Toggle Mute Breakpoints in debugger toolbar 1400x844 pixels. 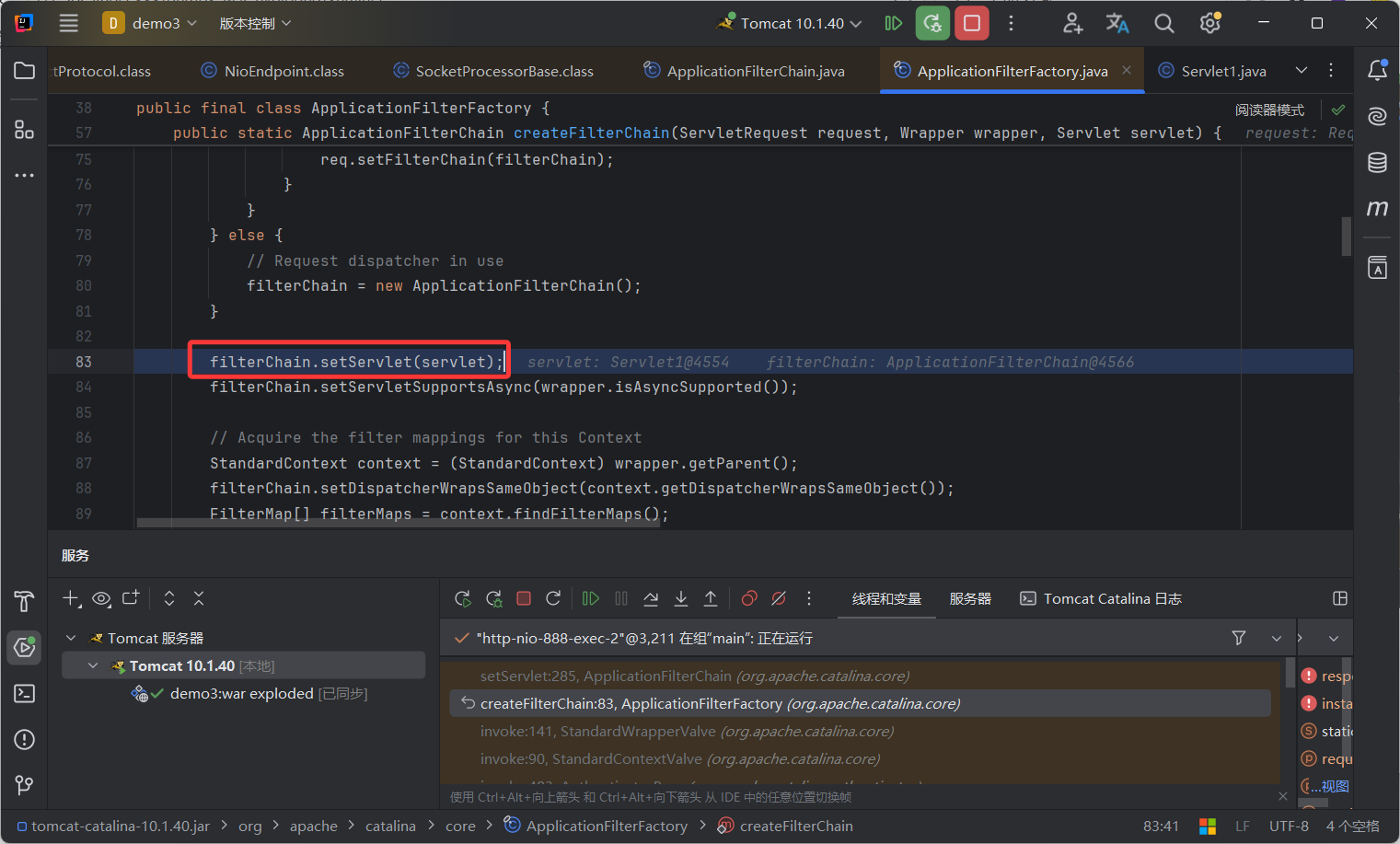click(x=779, y=599)
